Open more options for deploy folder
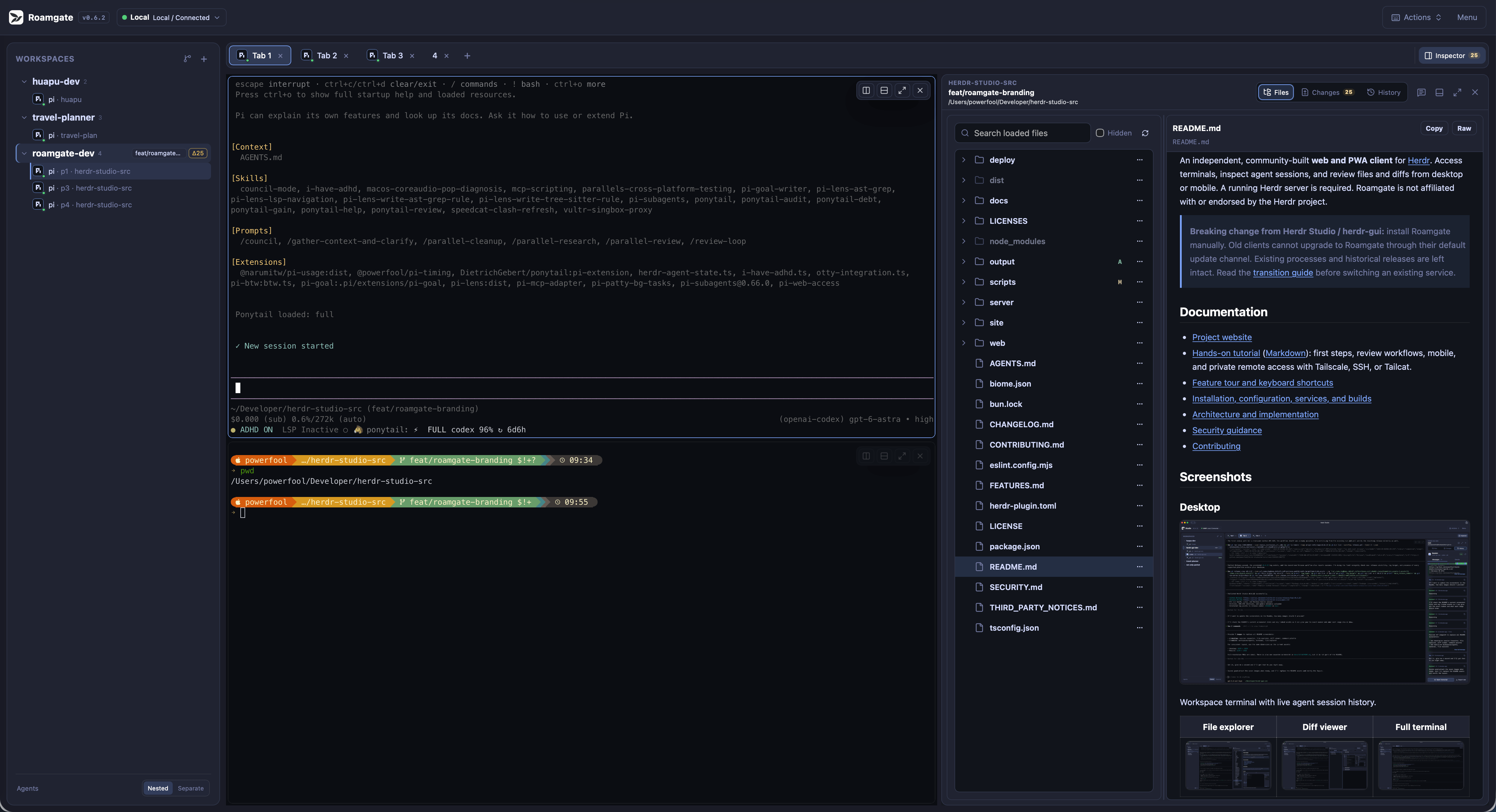 tap(1140, 159)
